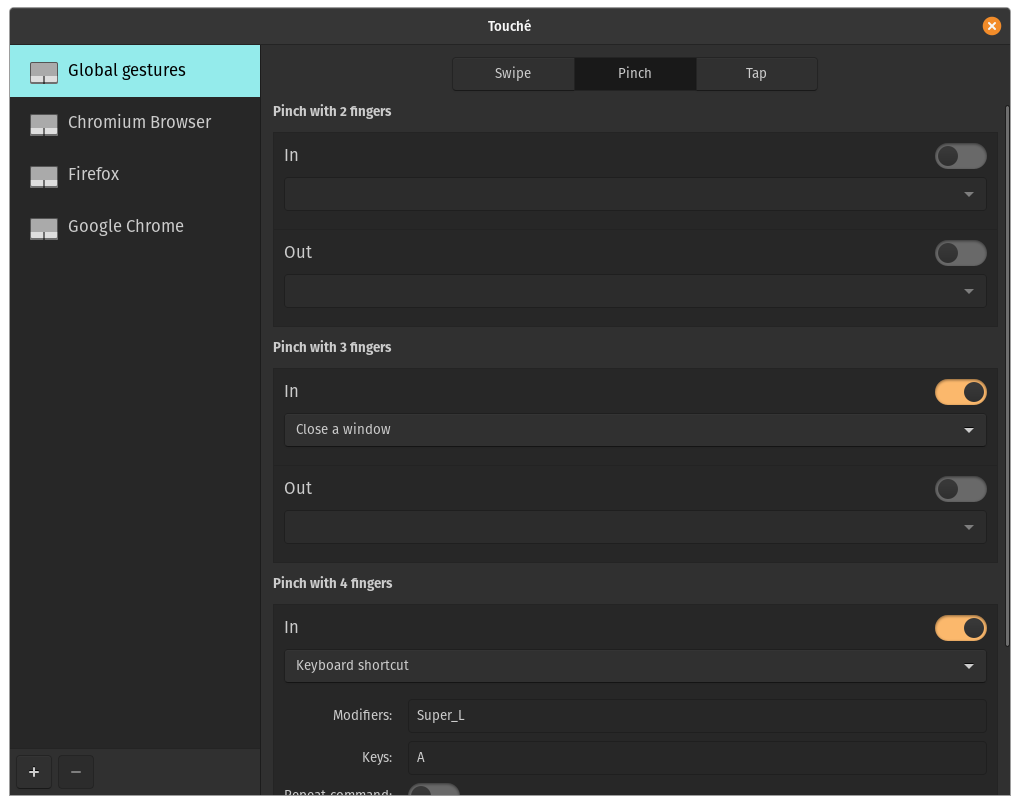The image size is (1020, 805).
Task: Disable the 3-finger pinch In toggle
Action: pos(960,392)
